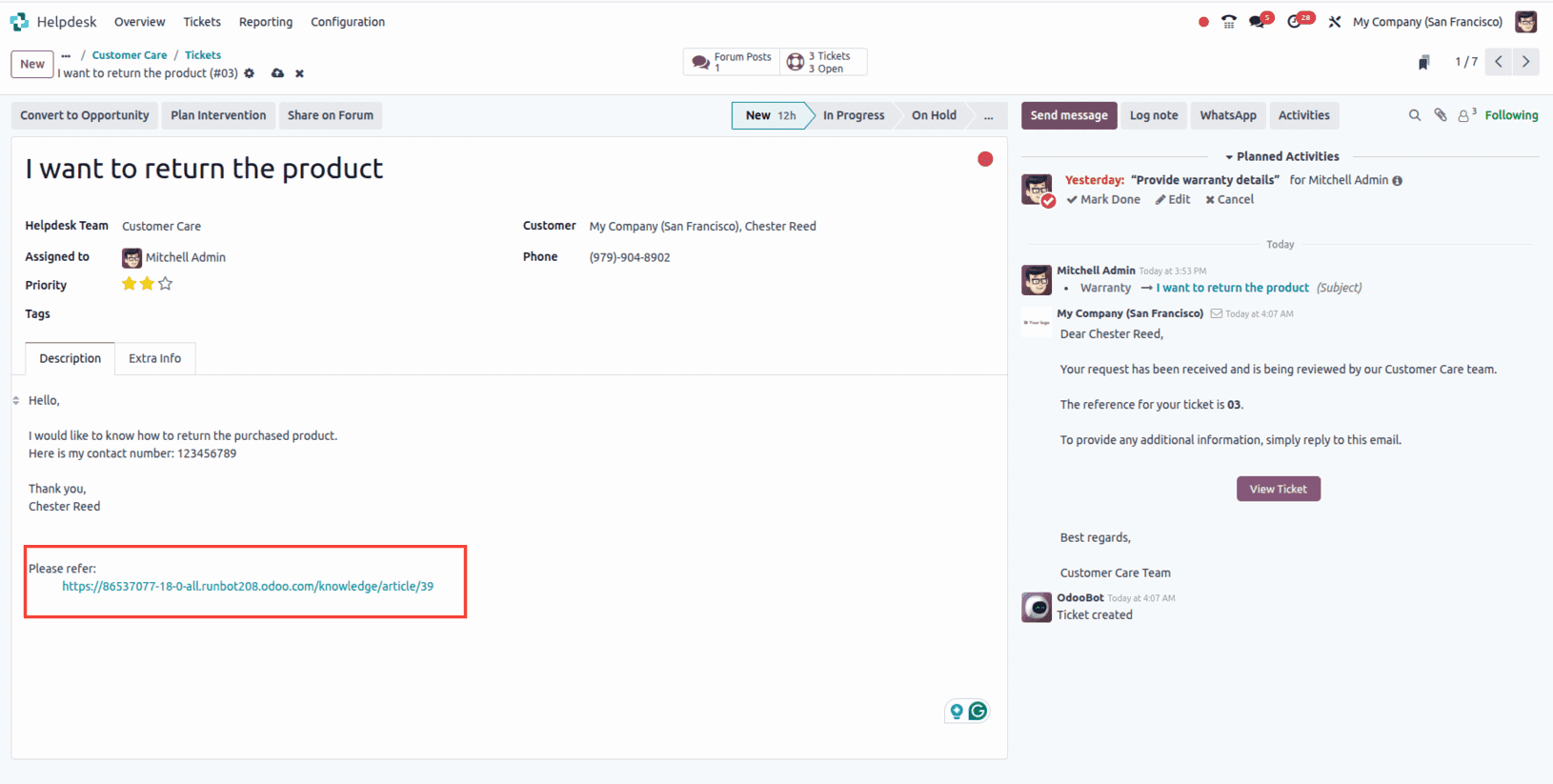This screenshot has height=784, width=1553.
Task: Set priority to two stars
Action: click(147, 284)
